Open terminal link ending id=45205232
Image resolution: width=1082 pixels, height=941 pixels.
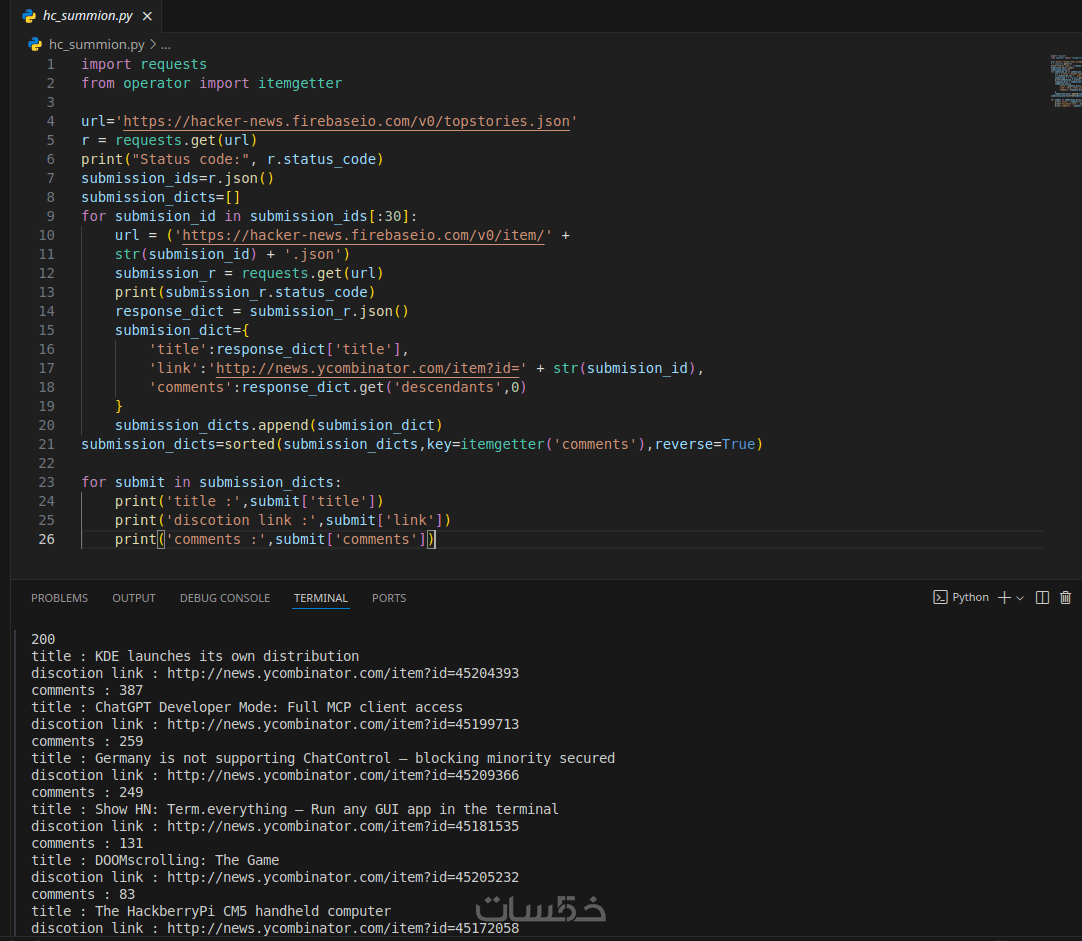point(343,878)
